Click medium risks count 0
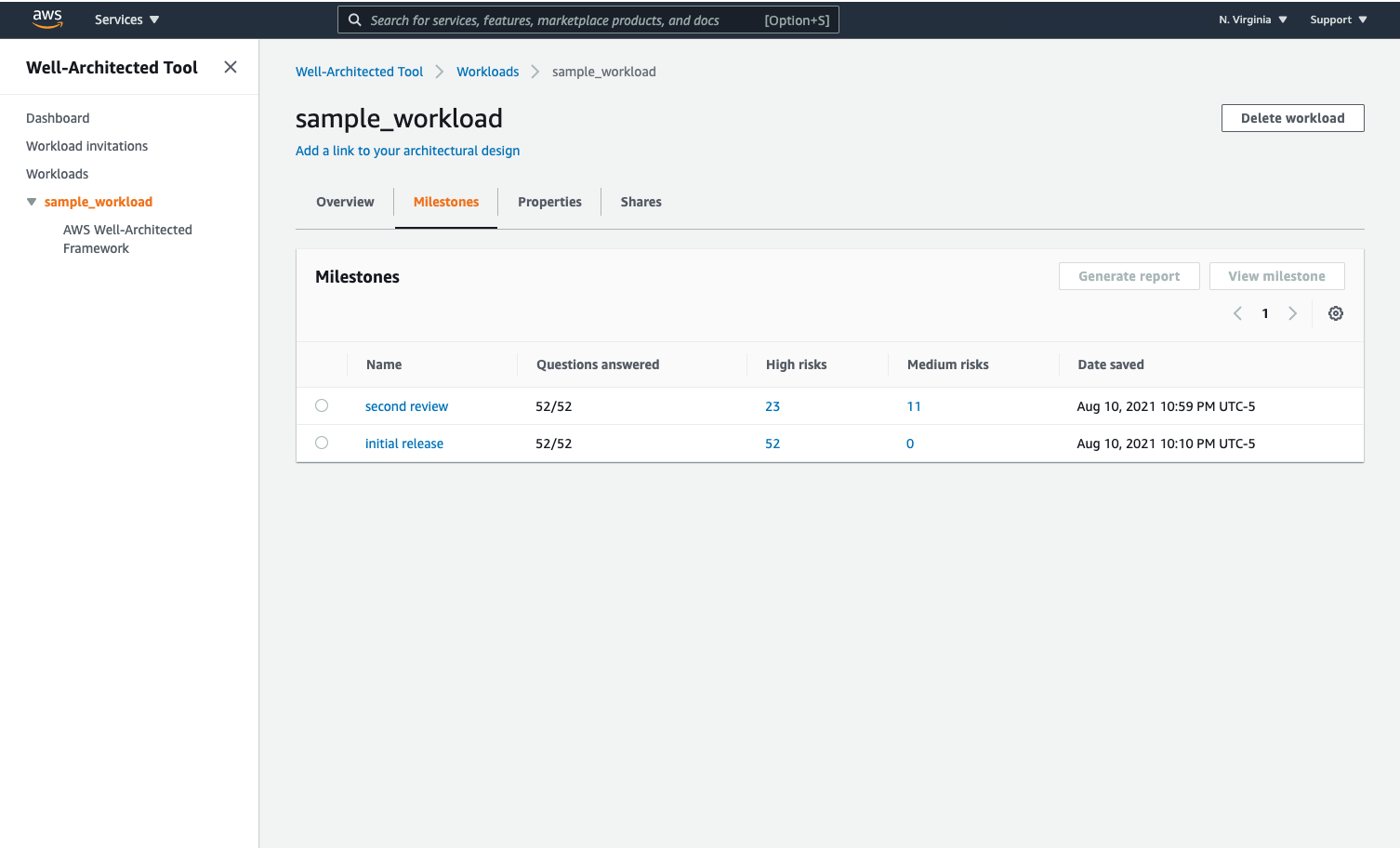Image resolution: width=1400 pixels, height=848 pixels. [x=910, y=444]
